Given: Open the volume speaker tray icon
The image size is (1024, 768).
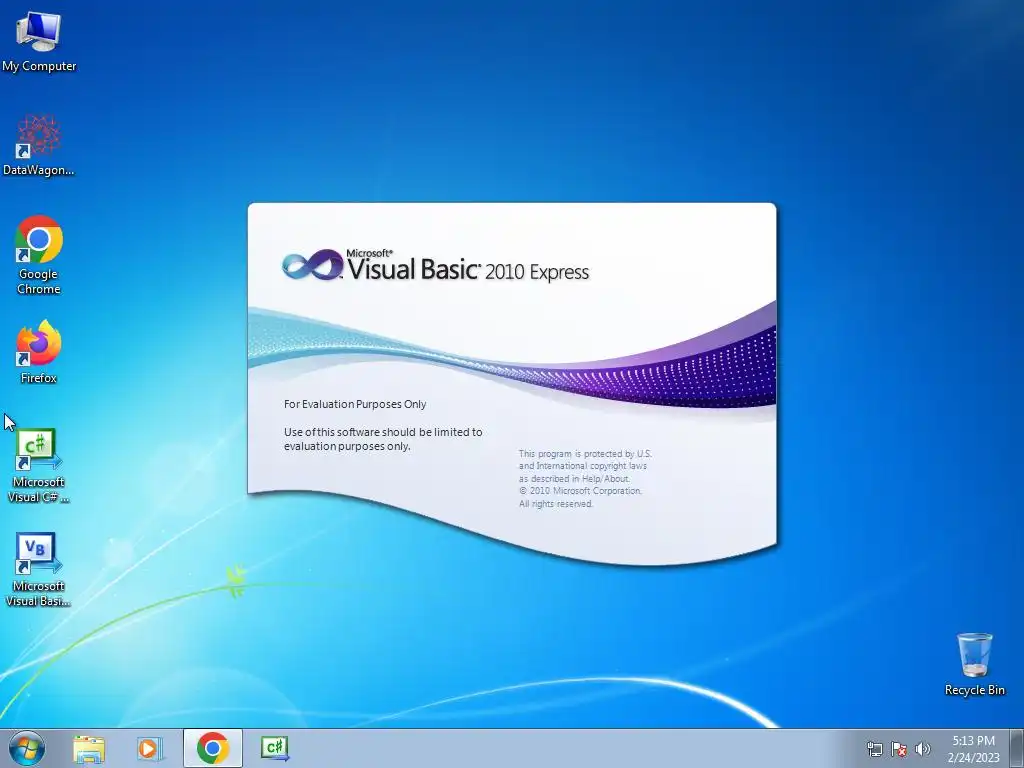Looking at the screenshot, I should (922, 749).
